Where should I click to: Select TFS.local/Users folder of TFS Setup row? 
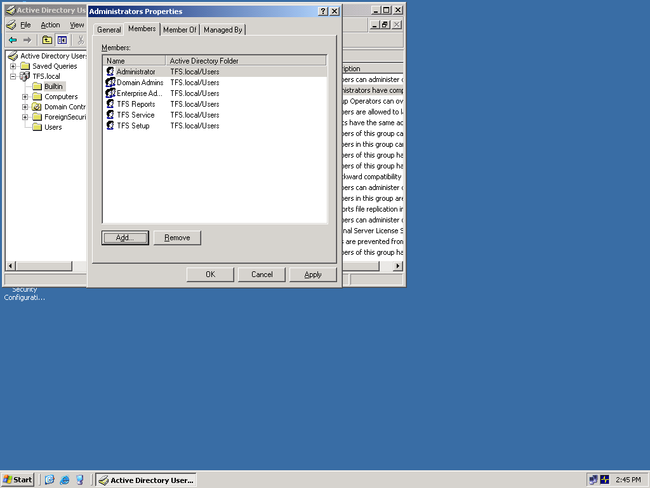click(x=195, y=125)
